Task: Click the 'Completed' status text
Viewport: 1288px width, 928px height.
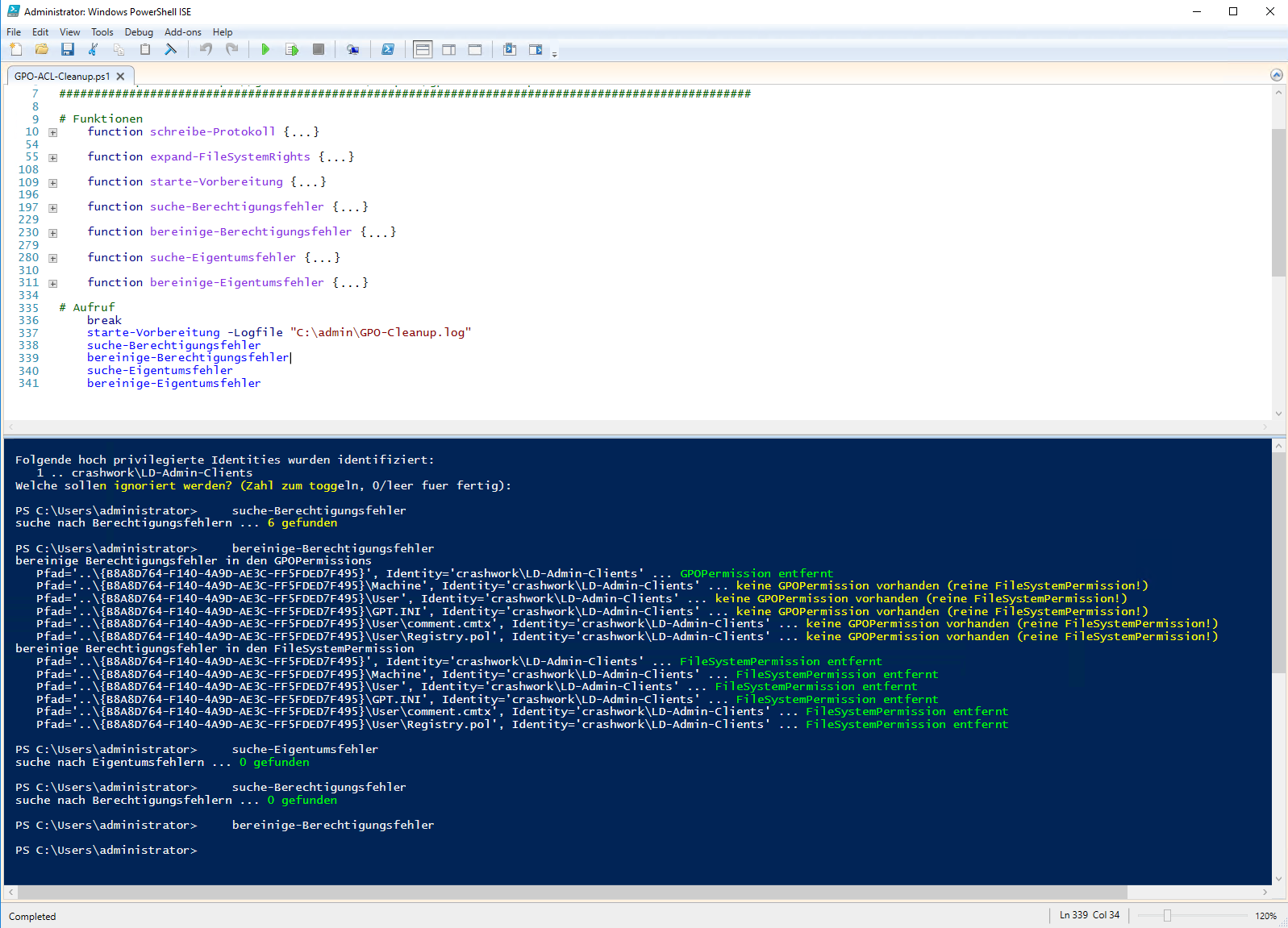Action: pos(32,917)
